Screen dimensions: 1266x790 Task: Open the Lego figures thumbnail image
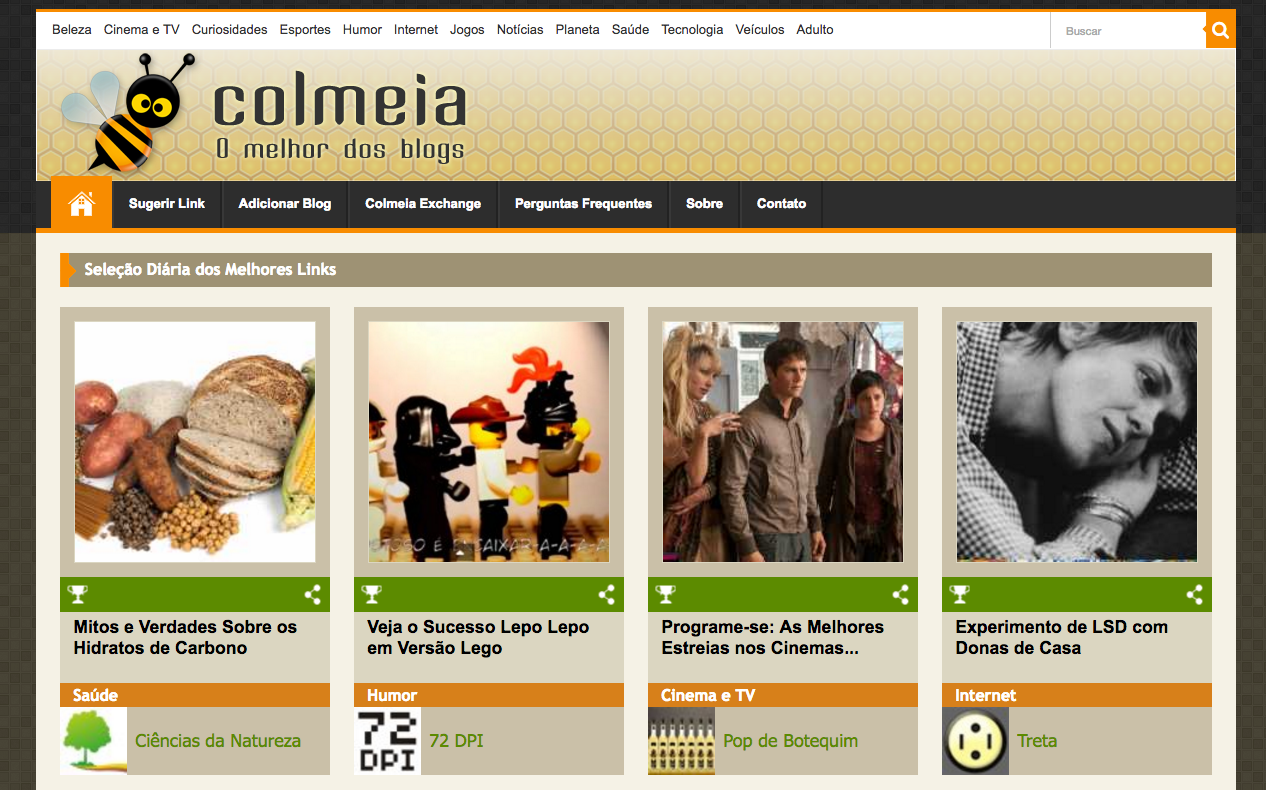[x=489, y=442]
